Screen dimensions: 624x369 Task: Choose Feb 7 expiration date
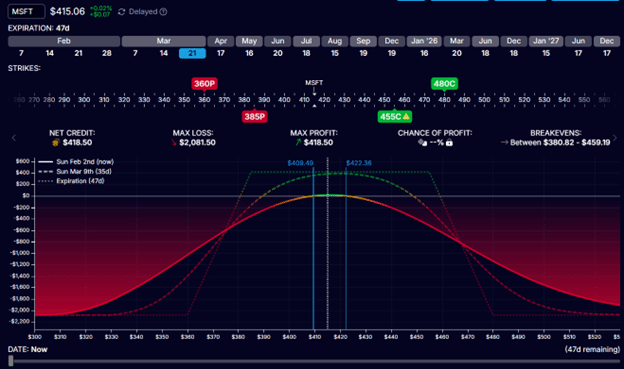click(21, 53)
